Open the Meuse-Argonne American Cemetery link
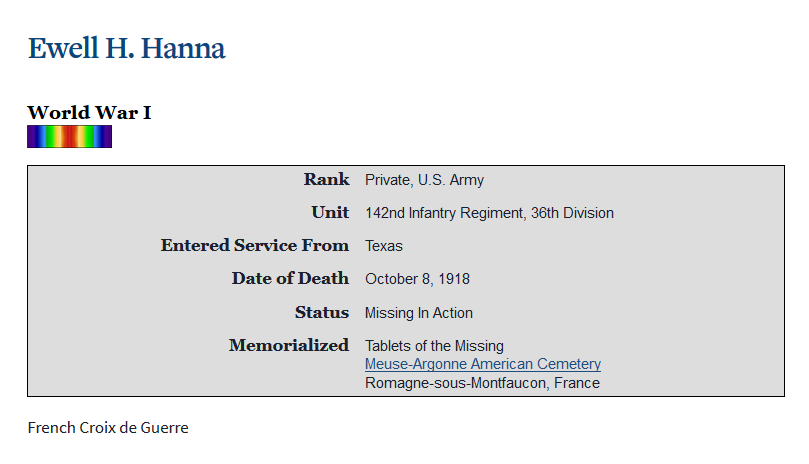The height and width of the screenshot is (464, 809). coord(482,364)
